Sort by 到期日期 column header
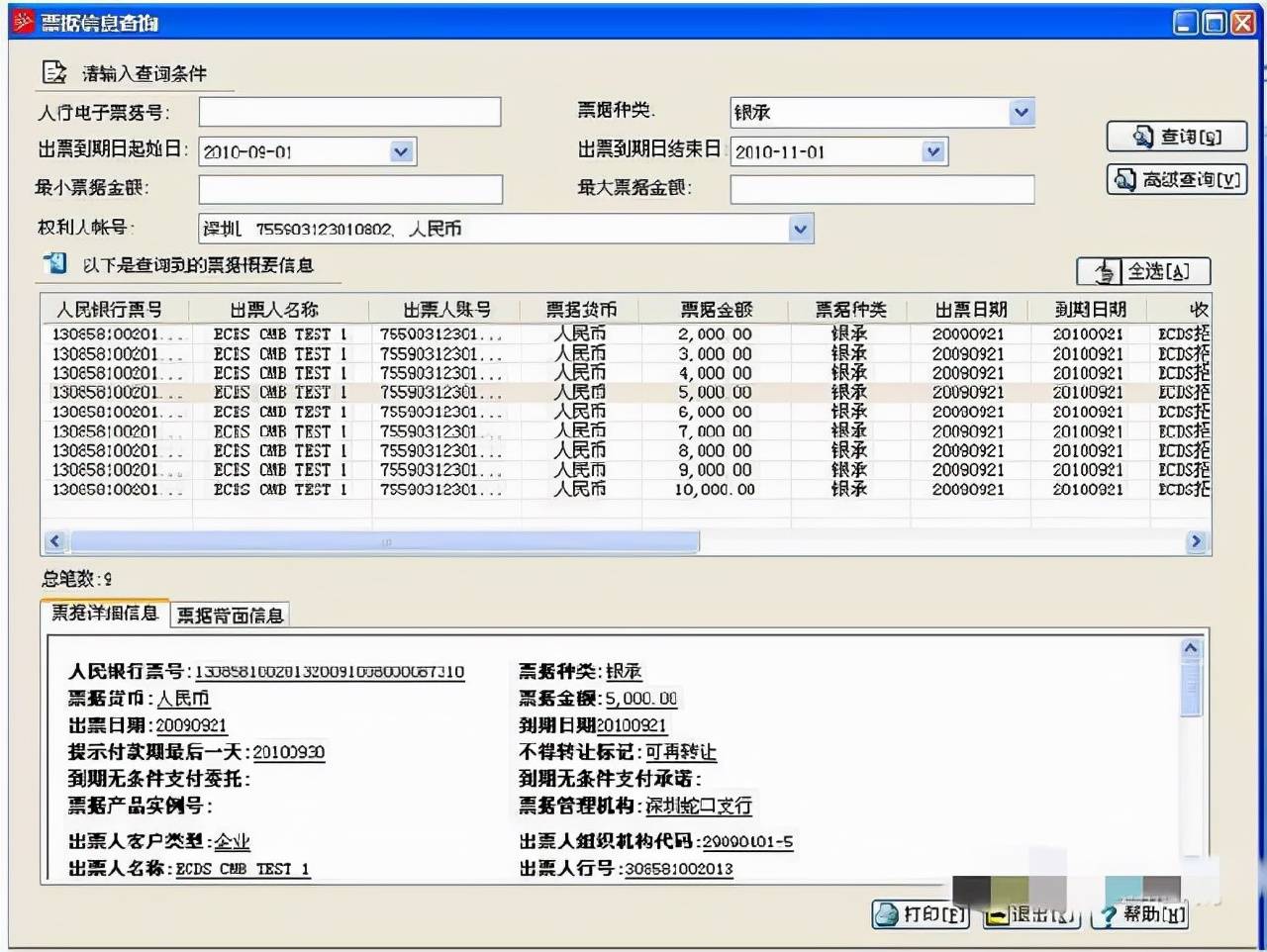The image size is (1267, 952). [x=1088, y=309]
